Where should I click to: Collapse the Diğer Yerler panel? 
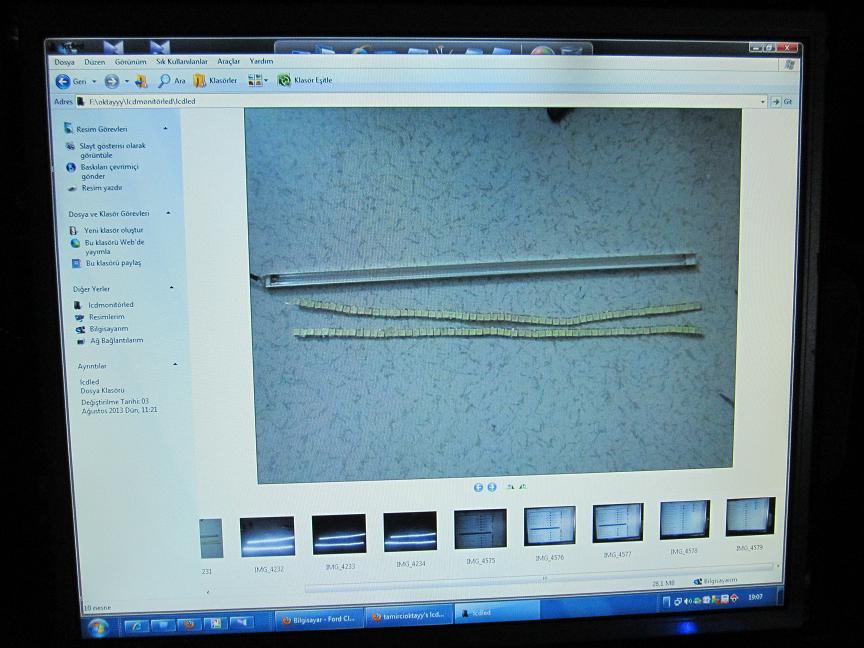(171, 288)
